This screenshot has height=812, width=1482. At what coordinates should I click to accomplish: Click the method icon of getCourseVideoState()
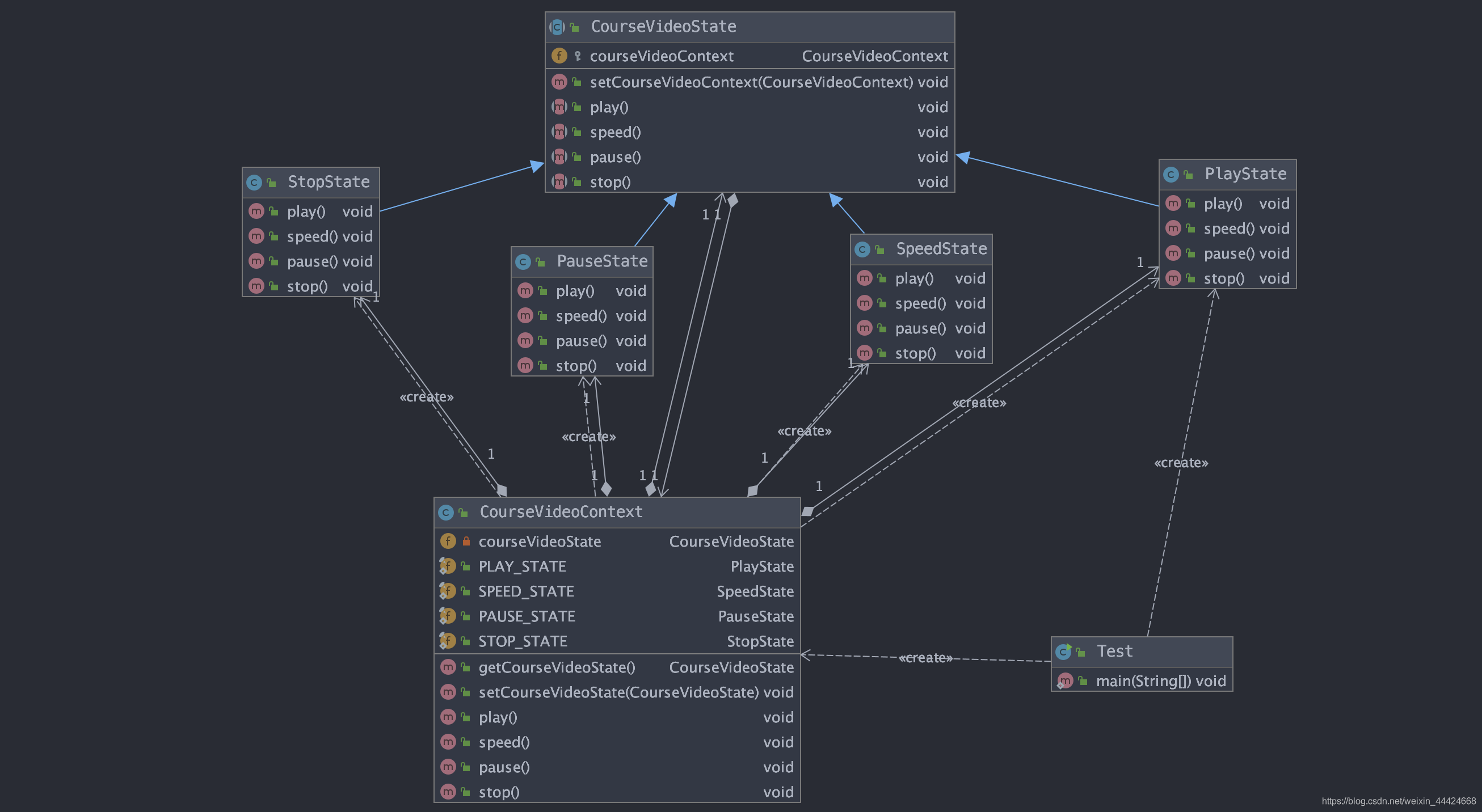[448, 667]
